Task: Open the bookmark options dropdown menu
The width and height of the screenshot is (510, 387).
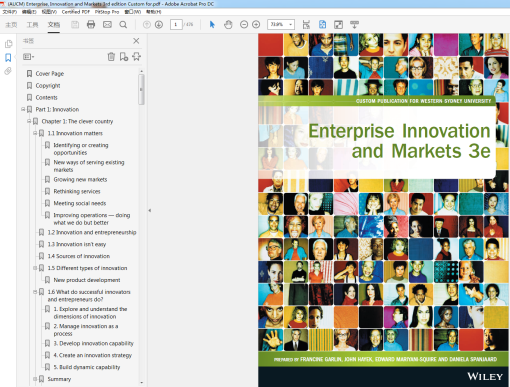Action: pos(28,57)
